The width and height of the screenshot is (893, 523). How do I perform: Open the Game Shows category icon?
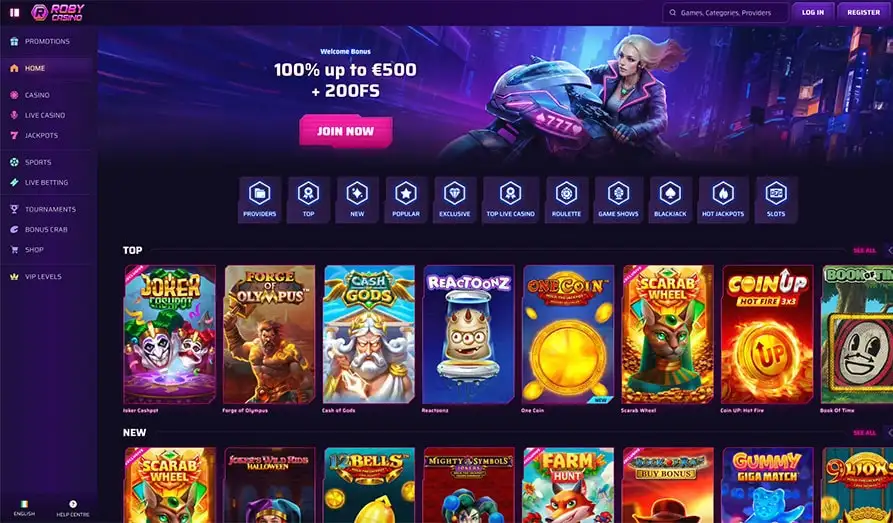(x=618, y=199)
